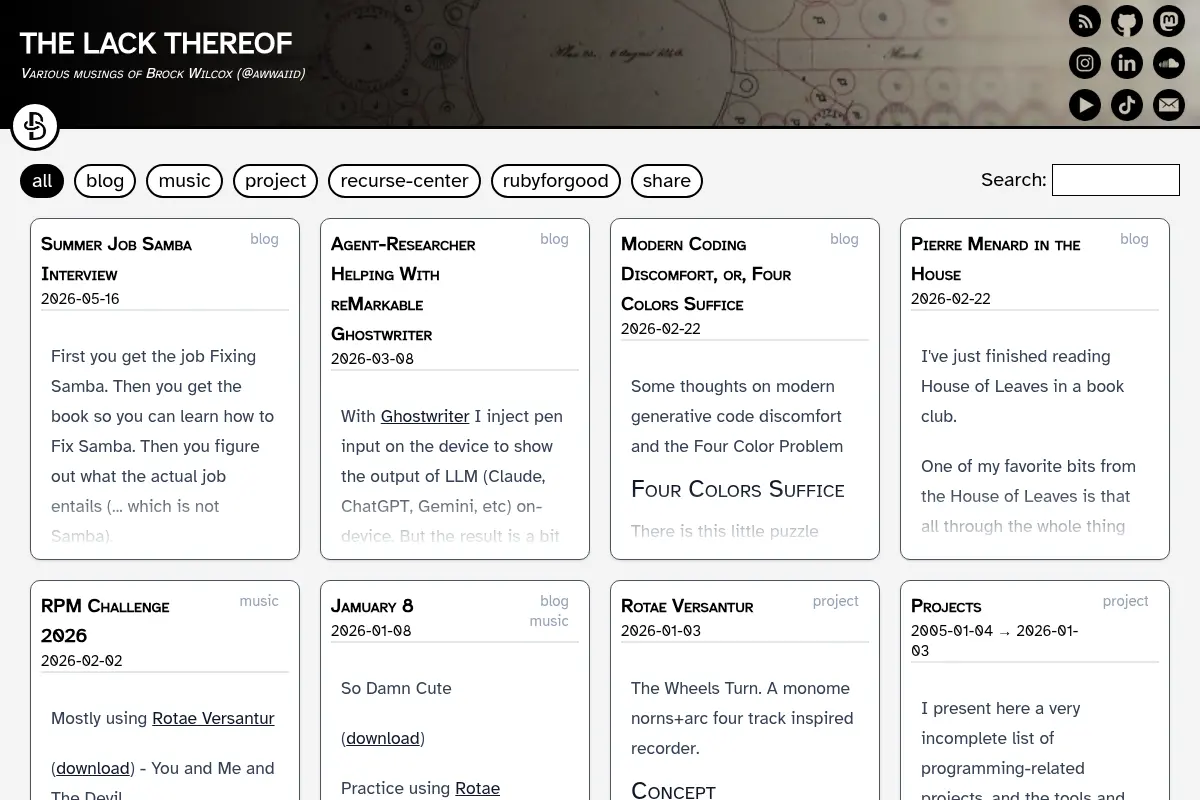Click 'blog' label on Modern Coding Discomfort card
This screenshot has width=1200, height=800.
844,239
